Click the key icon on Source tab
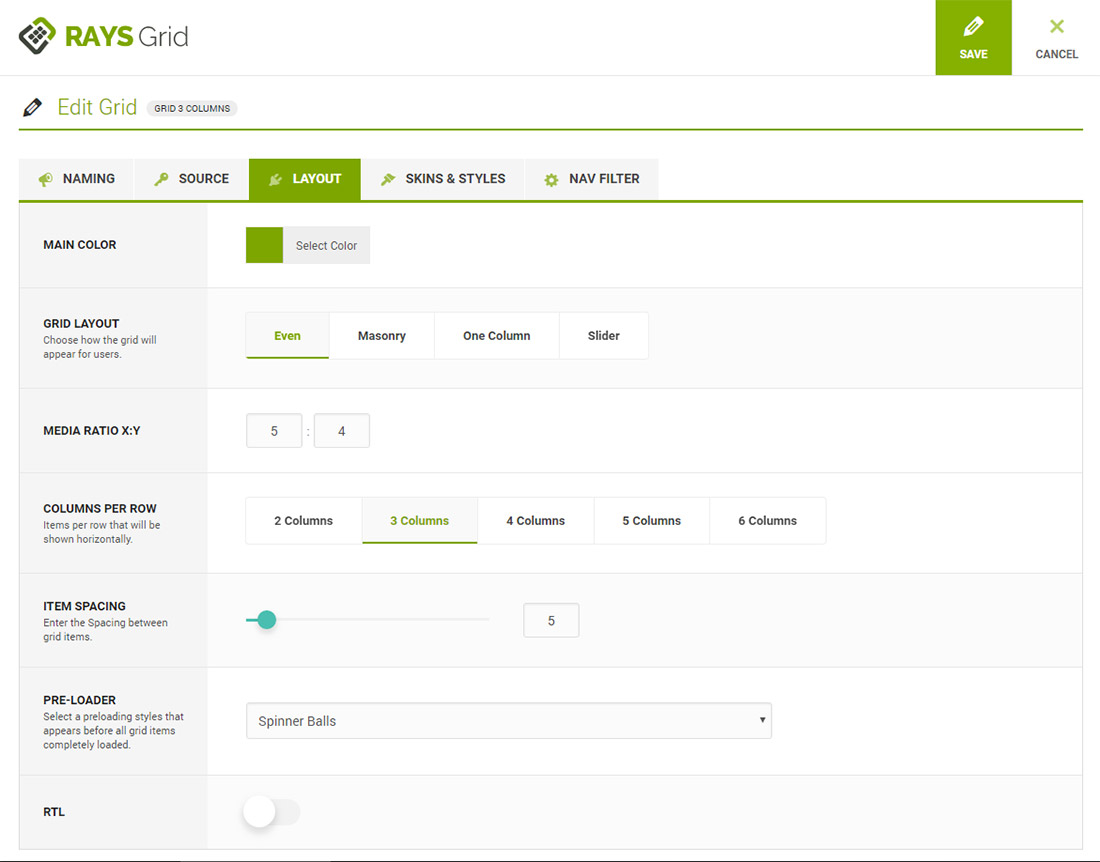The height and width of the screenshot is (862, 1100). coord(161,179)
